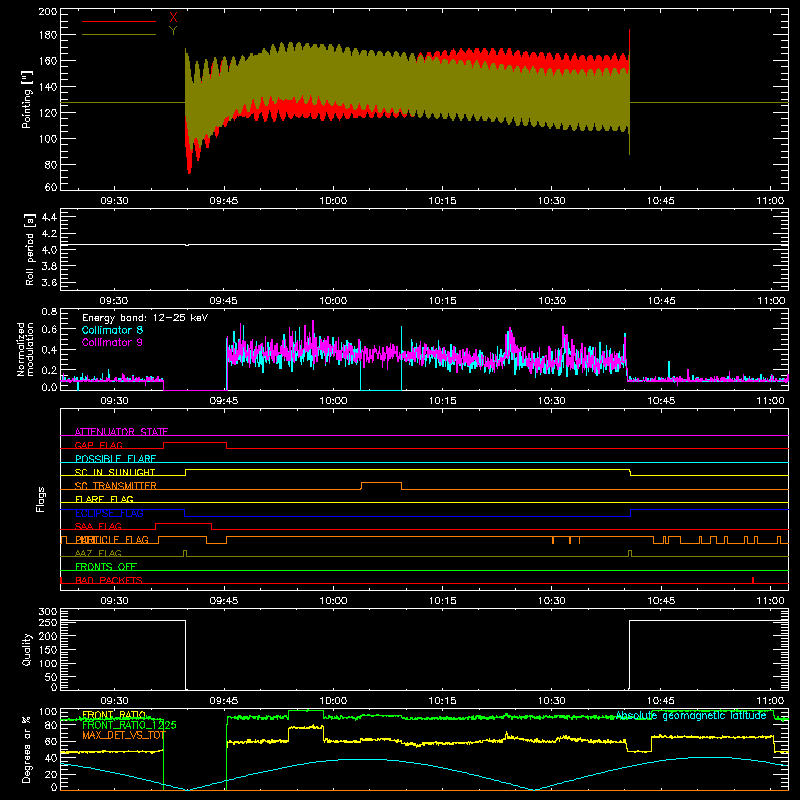Click the 'Normalized modulation' axis title
Image resolution: width=800 pixels, height=800 pixels.
(25, 349)
